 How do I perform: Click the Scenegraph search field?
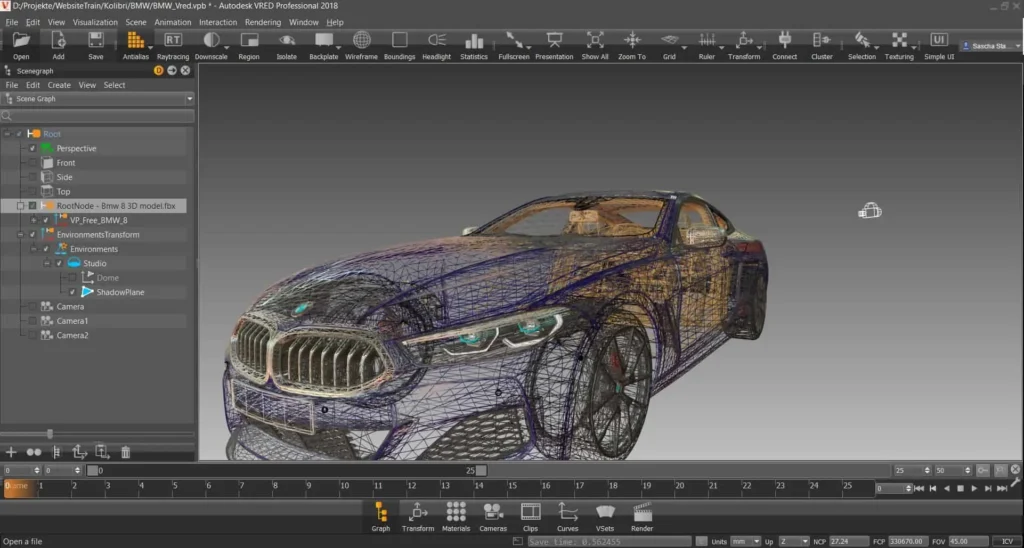pos(98,116)
